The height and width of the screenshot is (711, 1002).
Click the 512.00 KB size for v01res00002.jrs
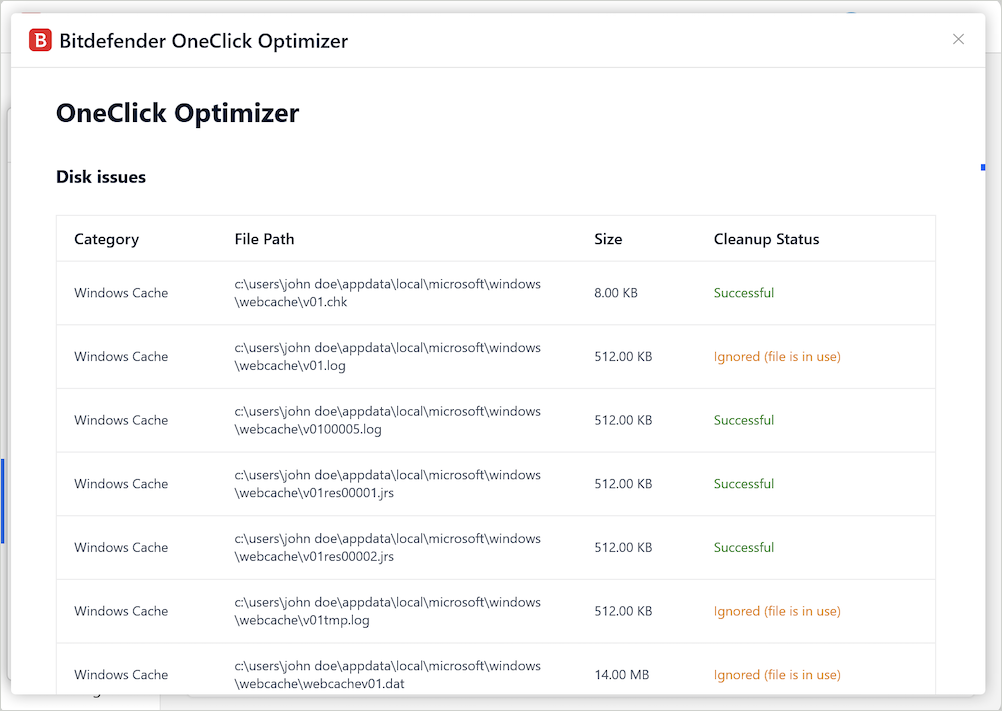coord(623,547)
